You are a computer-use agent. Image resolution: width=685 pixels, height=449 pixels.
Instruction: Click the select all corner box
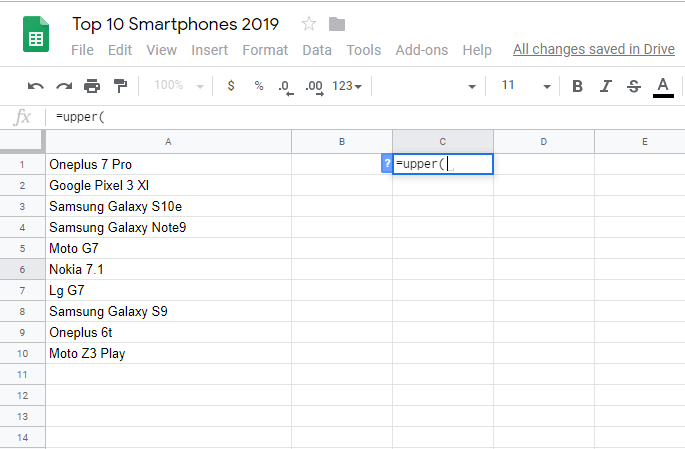click(x=22, y=141)
